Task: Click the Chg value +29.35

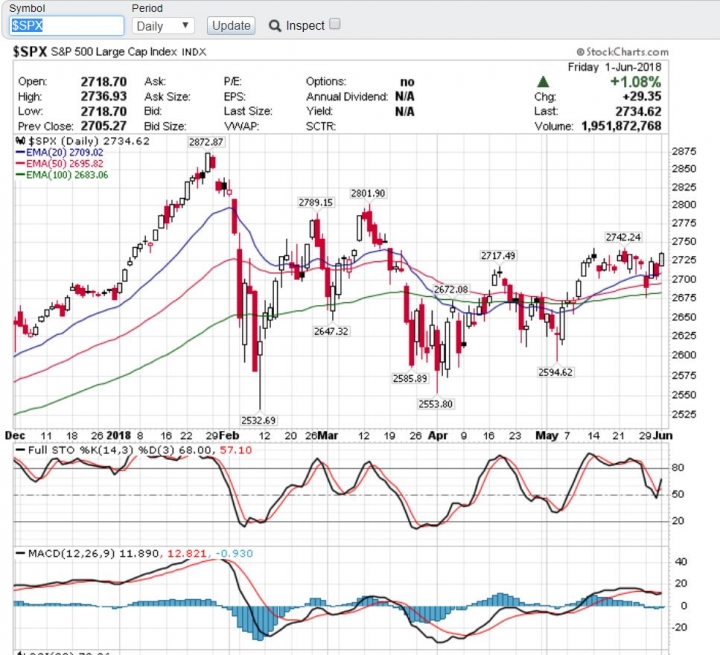Action: pos(642,96)
